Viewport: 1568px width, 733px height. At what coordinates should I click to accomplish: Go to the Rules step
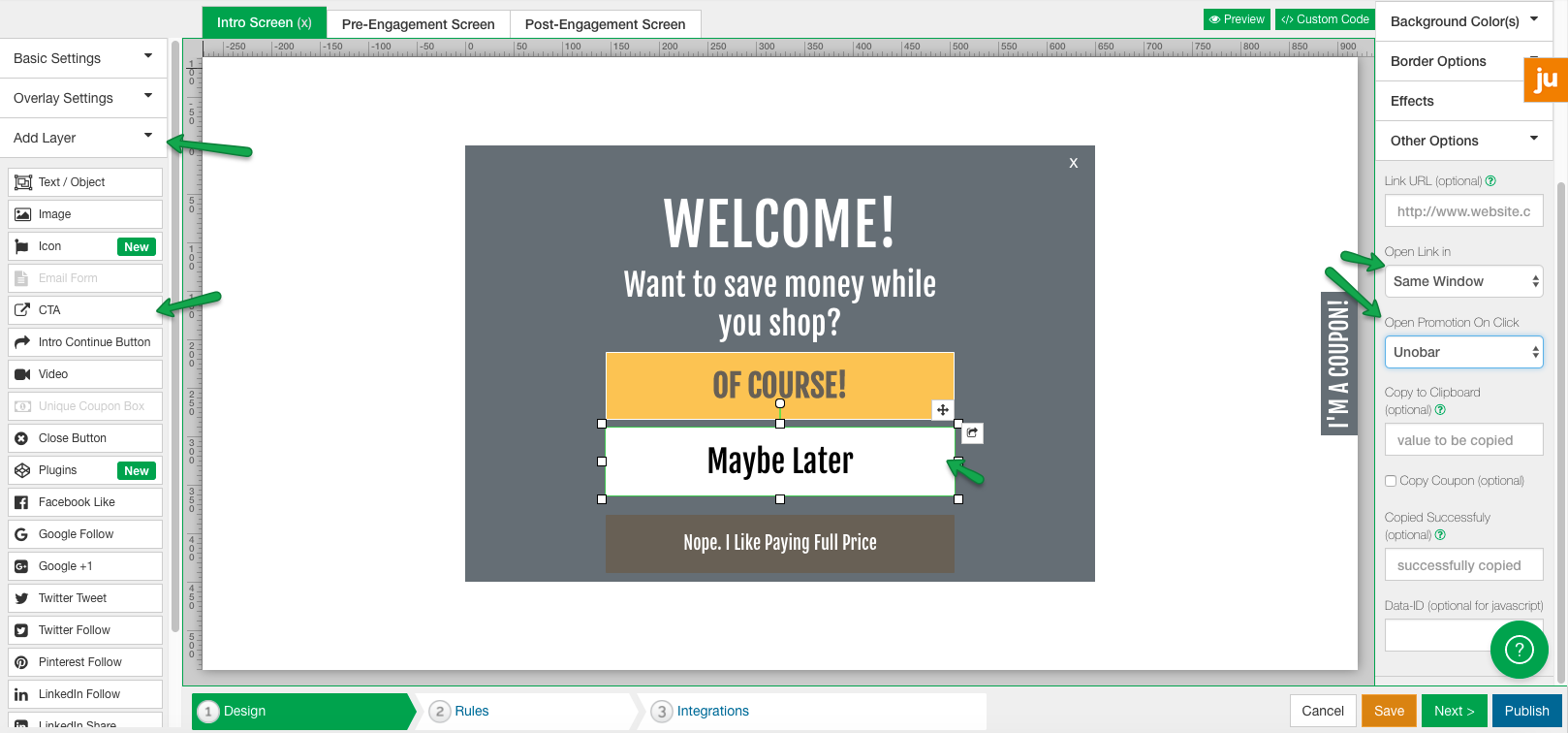pos(471,711)
